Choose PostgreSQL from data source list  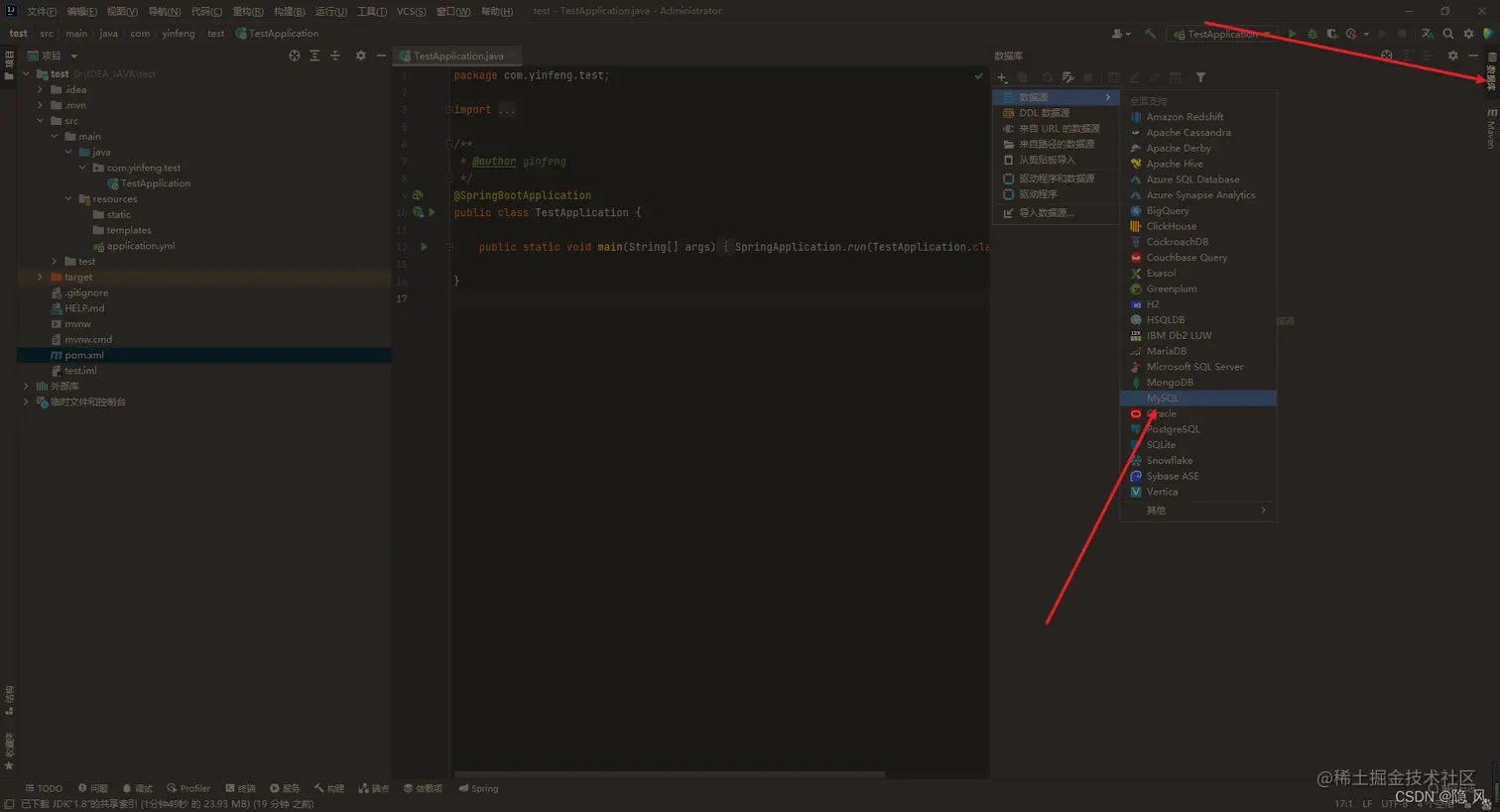coord(1198,429)
